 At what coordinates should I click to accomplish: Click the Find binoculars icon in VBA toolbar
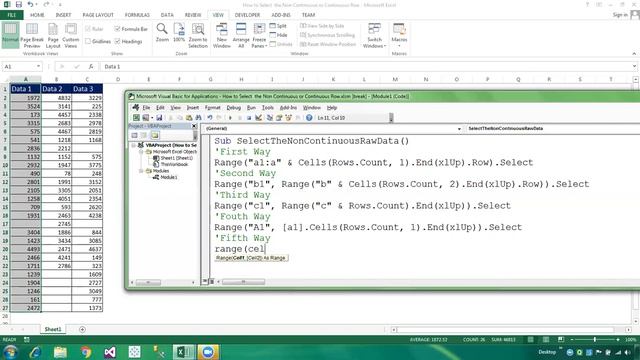(x=198, y=118)
